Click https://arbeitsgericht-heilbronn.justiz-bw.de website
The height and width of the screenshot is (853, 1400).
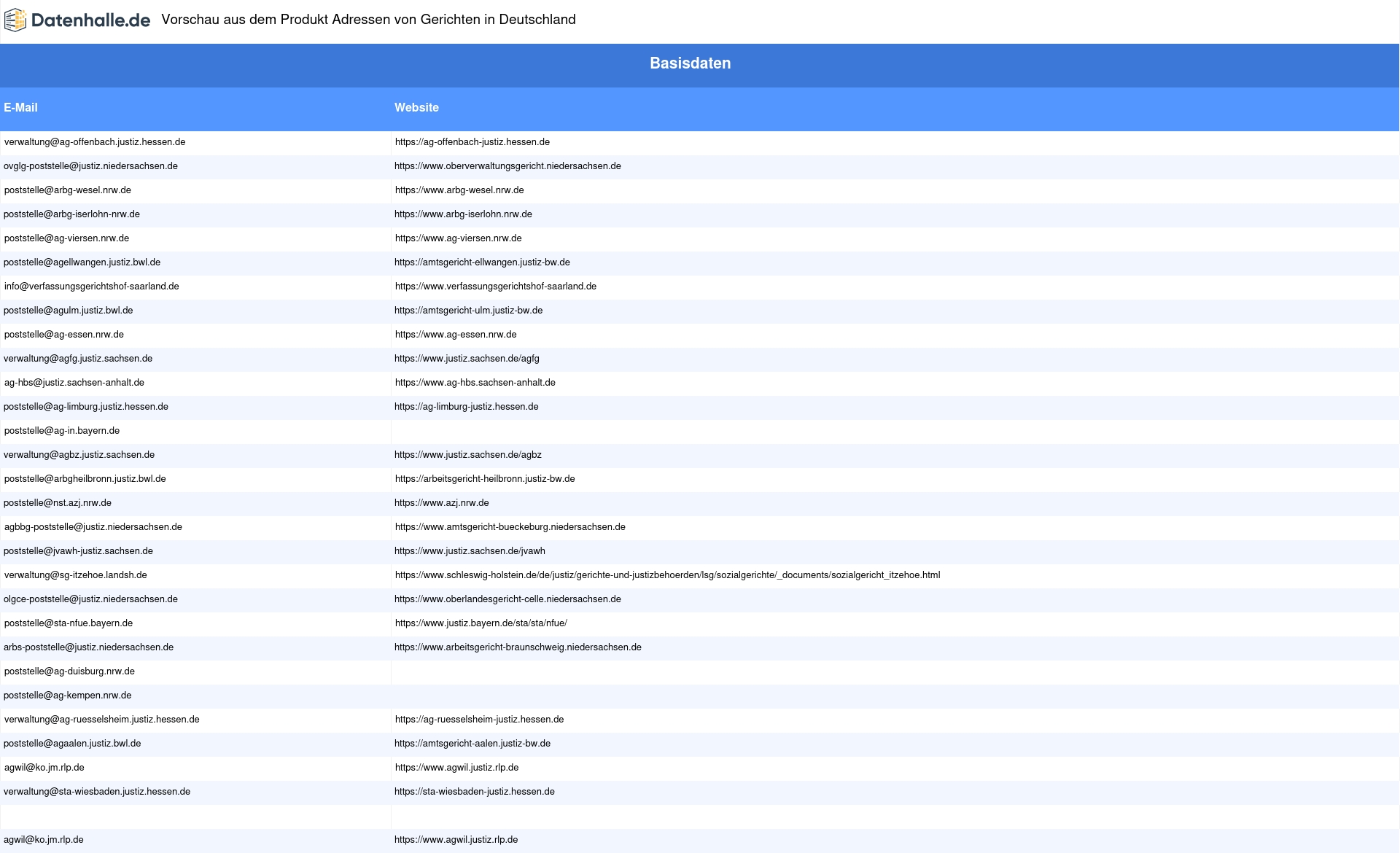tap(485, 479)
